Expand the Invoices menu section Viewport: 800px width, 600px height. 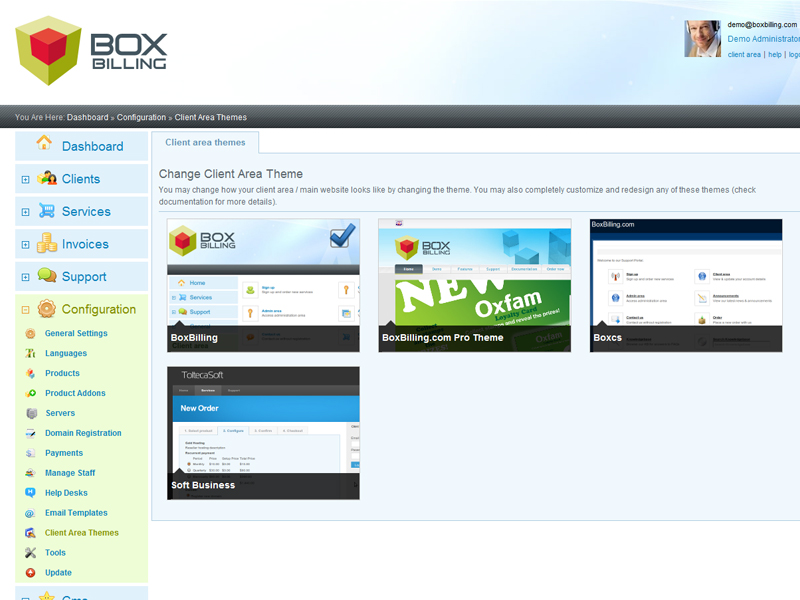(x=26, y=245)
